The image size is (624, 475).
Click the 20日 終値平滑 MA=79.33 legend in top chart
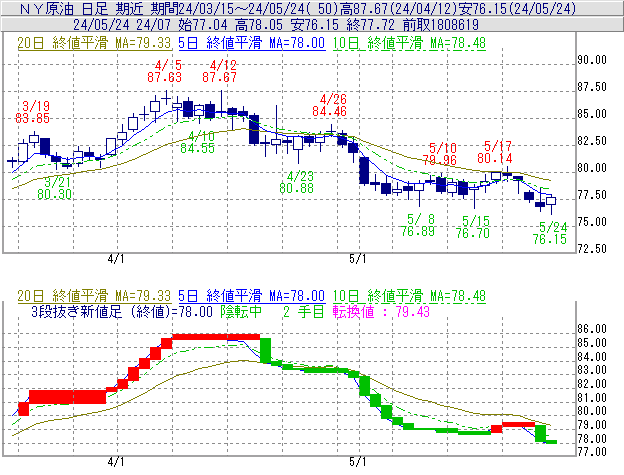point(94,43)
